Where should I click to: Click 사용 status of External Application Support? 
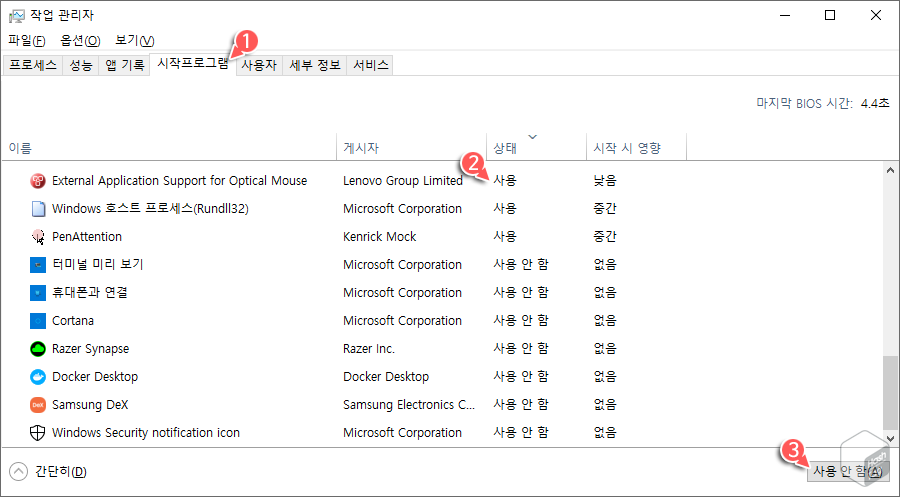tap(505, 181)
